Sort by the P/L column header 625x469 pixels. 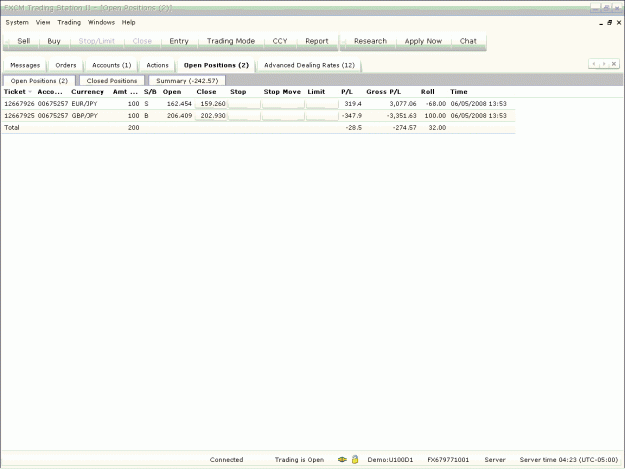347,92
